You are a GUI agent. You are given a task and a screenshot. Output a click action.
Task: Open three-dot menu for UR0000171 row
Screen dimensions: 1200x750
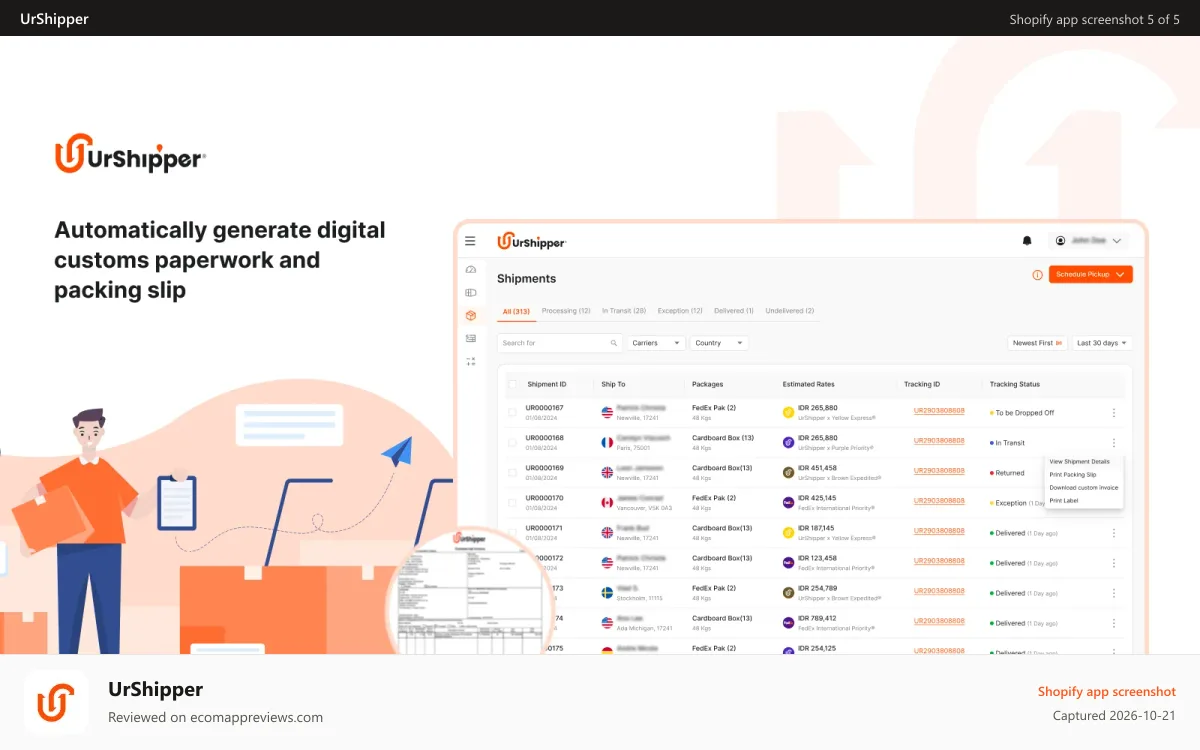[1114, 533]
